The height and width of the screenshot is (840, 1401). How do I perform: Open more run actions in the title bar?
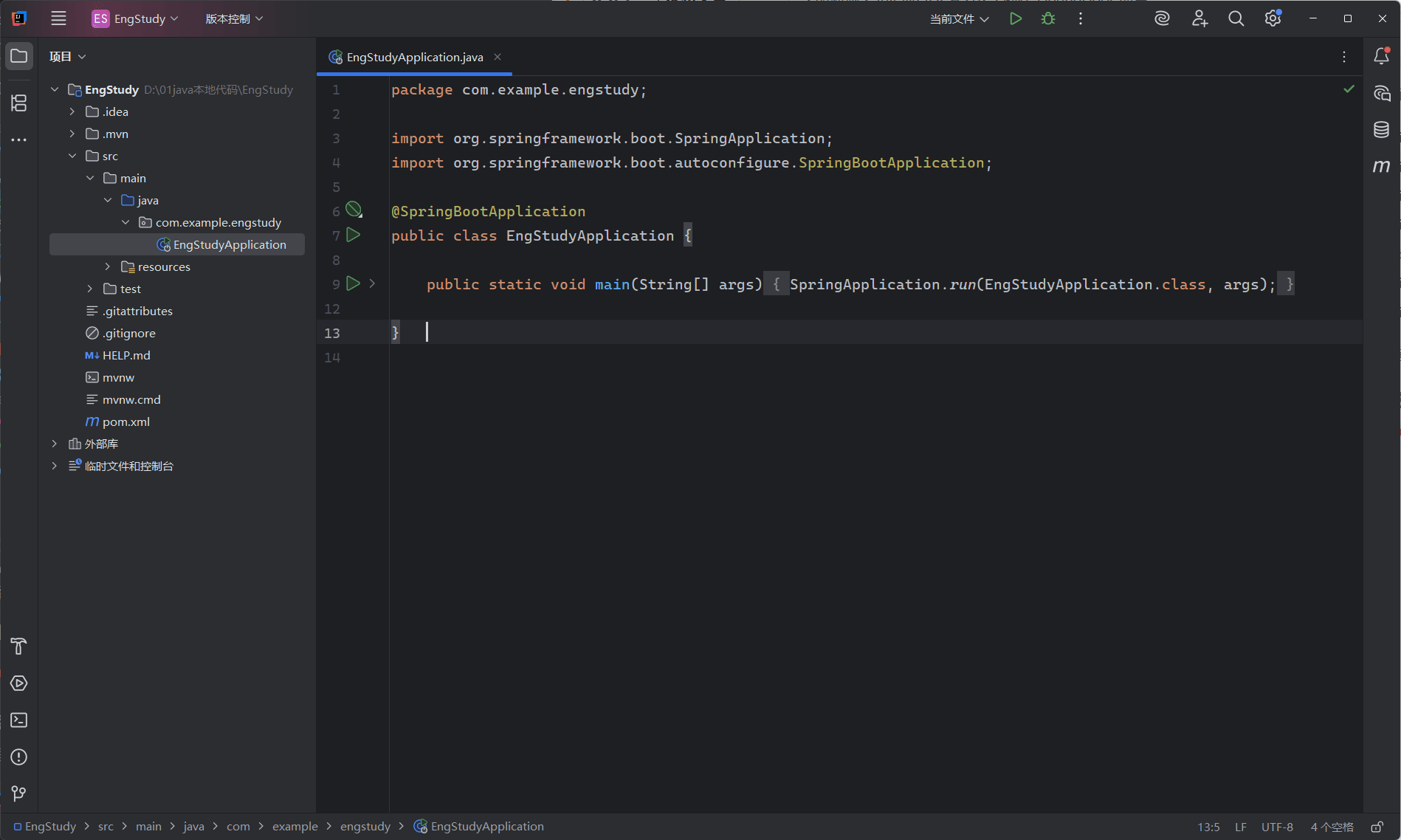pyautogui.click(x=1081, y=18)
